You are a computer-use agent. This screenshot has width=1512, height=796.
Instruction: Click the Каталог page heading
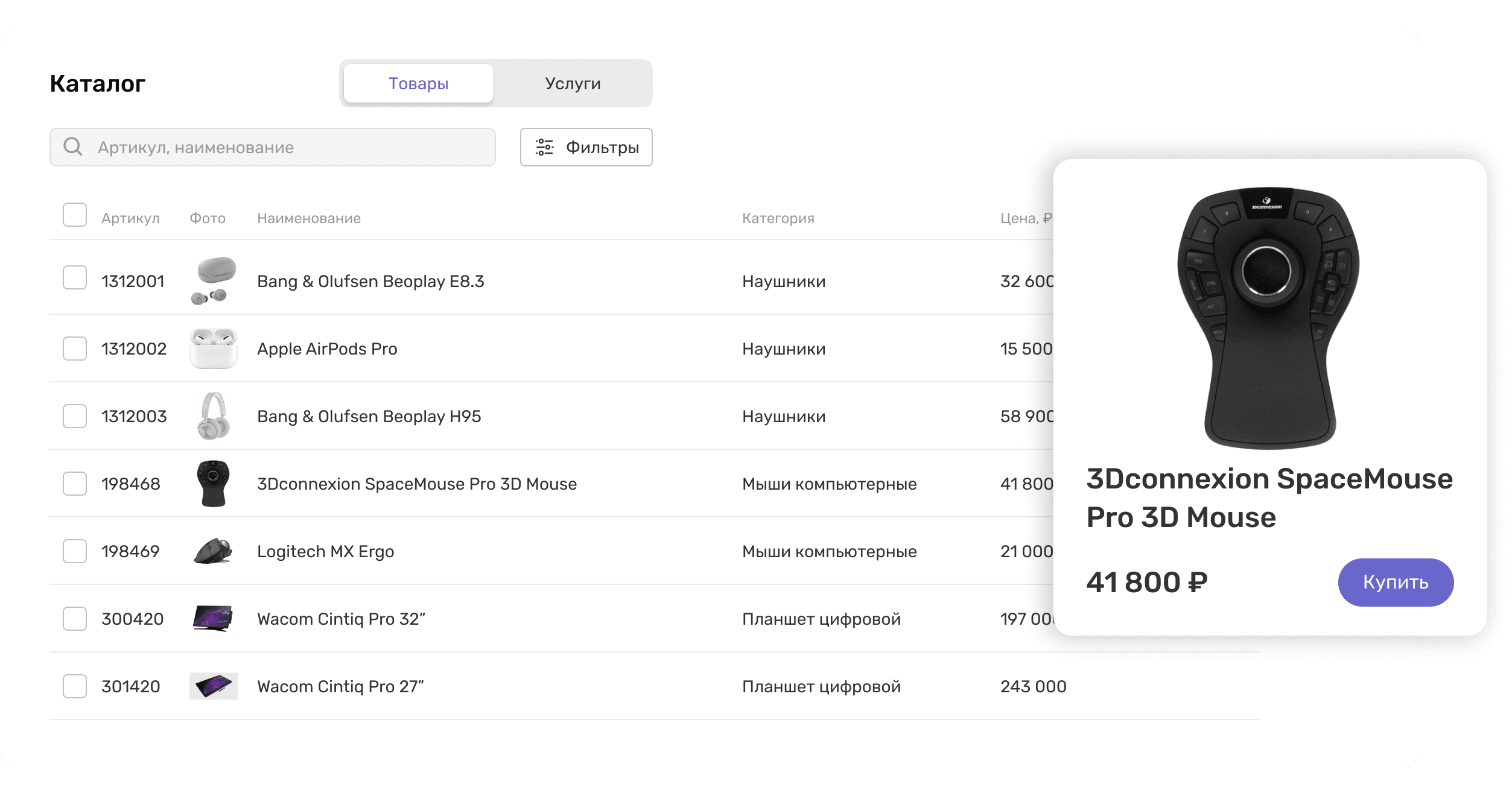[x=98, y=83]
